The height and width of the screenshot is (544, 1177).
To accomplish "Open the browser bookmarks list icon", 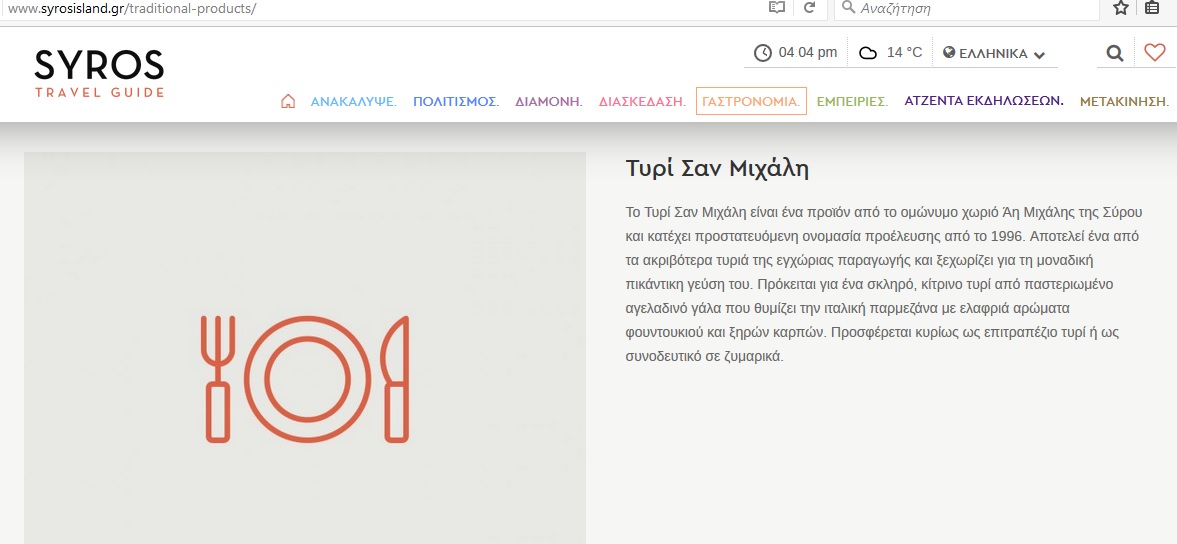I will (x=1152, y=8).
